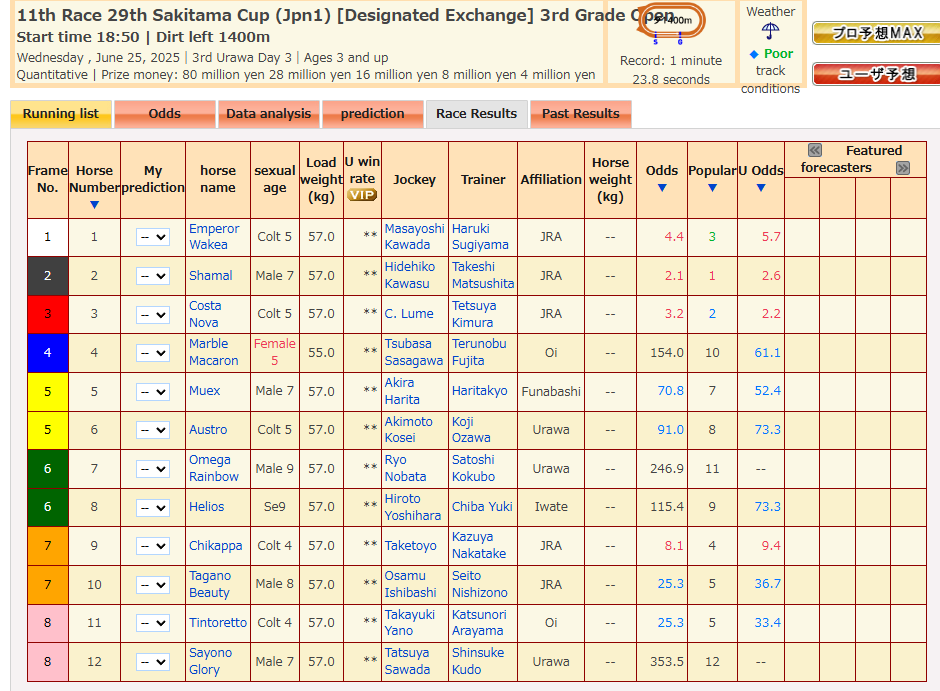
Task: Click U Odds 33.4 for Tintoretto
Action: 767,623
